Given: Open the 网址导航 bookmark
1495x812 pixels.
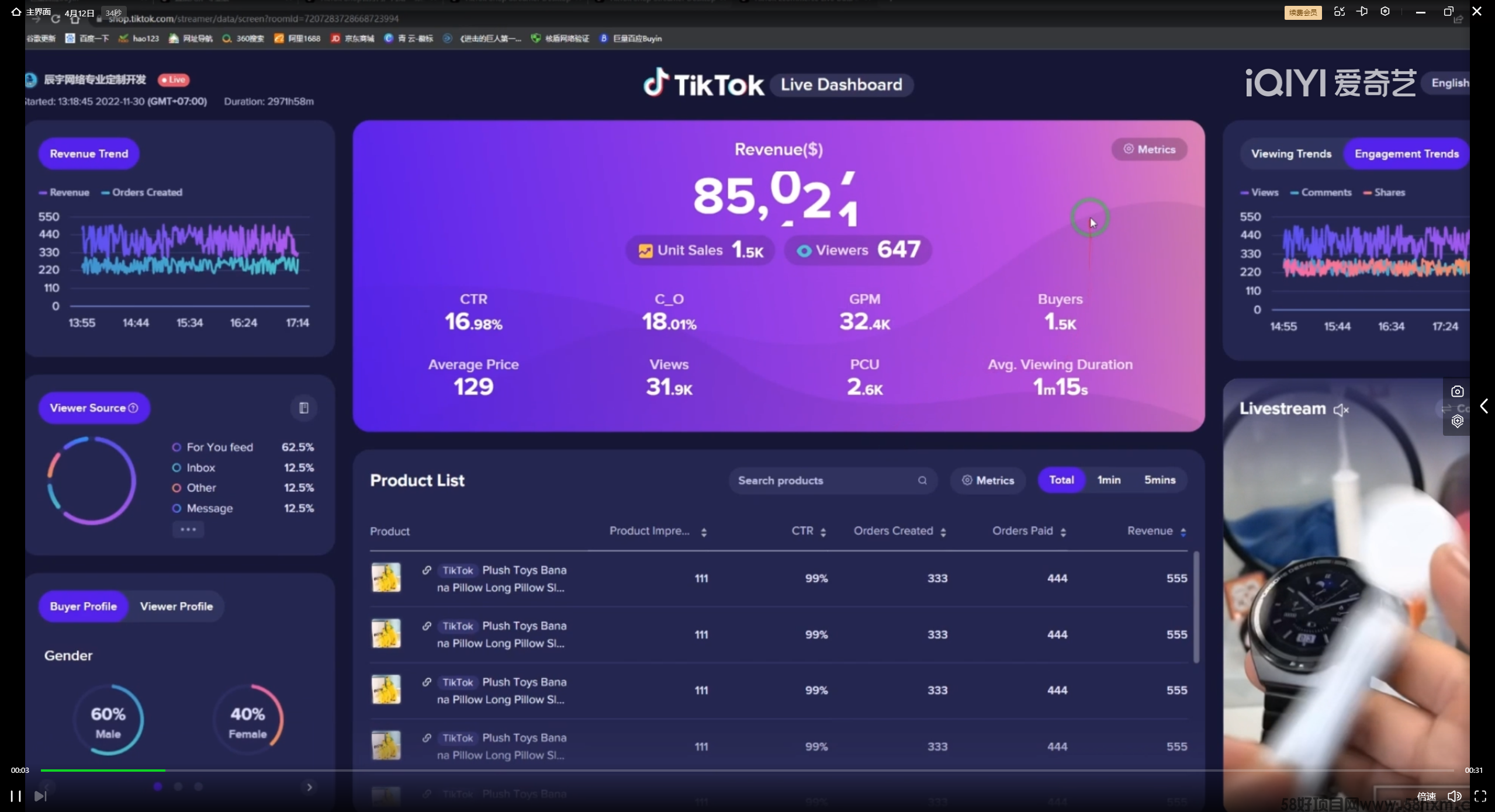Looking at the screenshot, I should pyautogui.click(x=191, y=39).
